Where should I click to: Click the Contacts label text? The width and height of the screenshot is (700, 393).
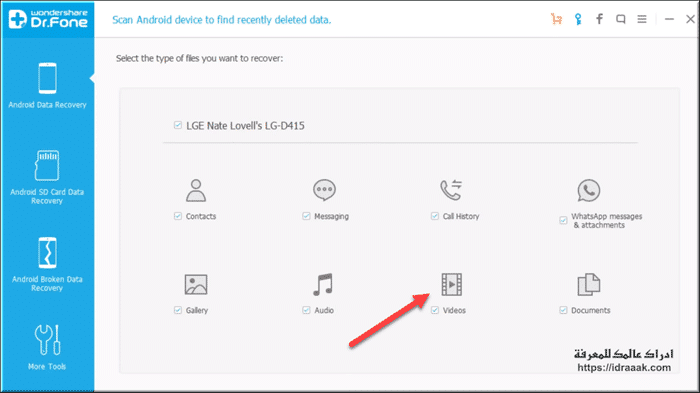click(201, 216)
